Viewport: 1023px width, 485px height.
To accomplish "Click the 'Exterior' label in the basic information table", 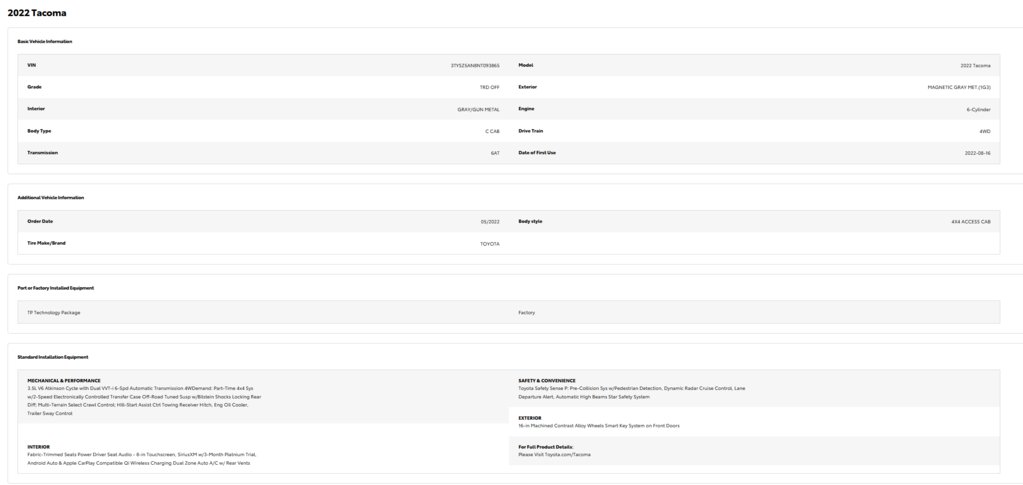I will tap(528, 87).
